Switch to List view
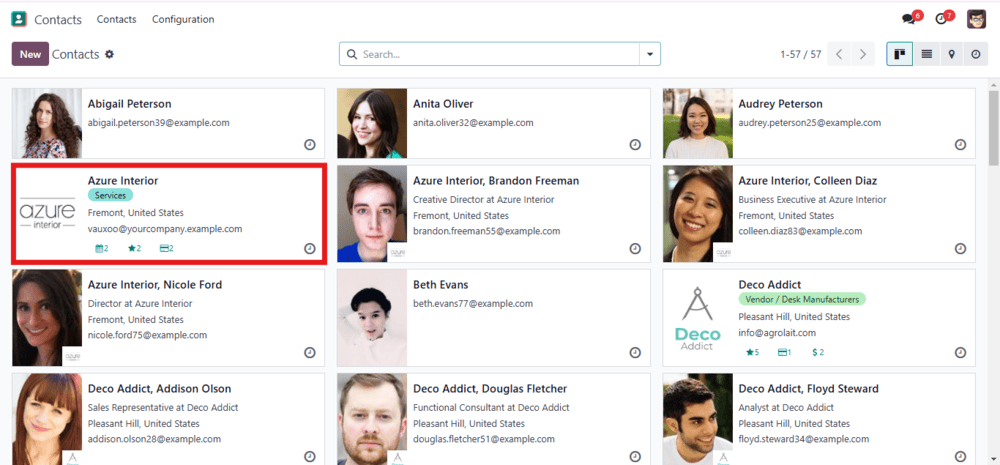This screenshot has width=1000, height=465. pos(926,54)
